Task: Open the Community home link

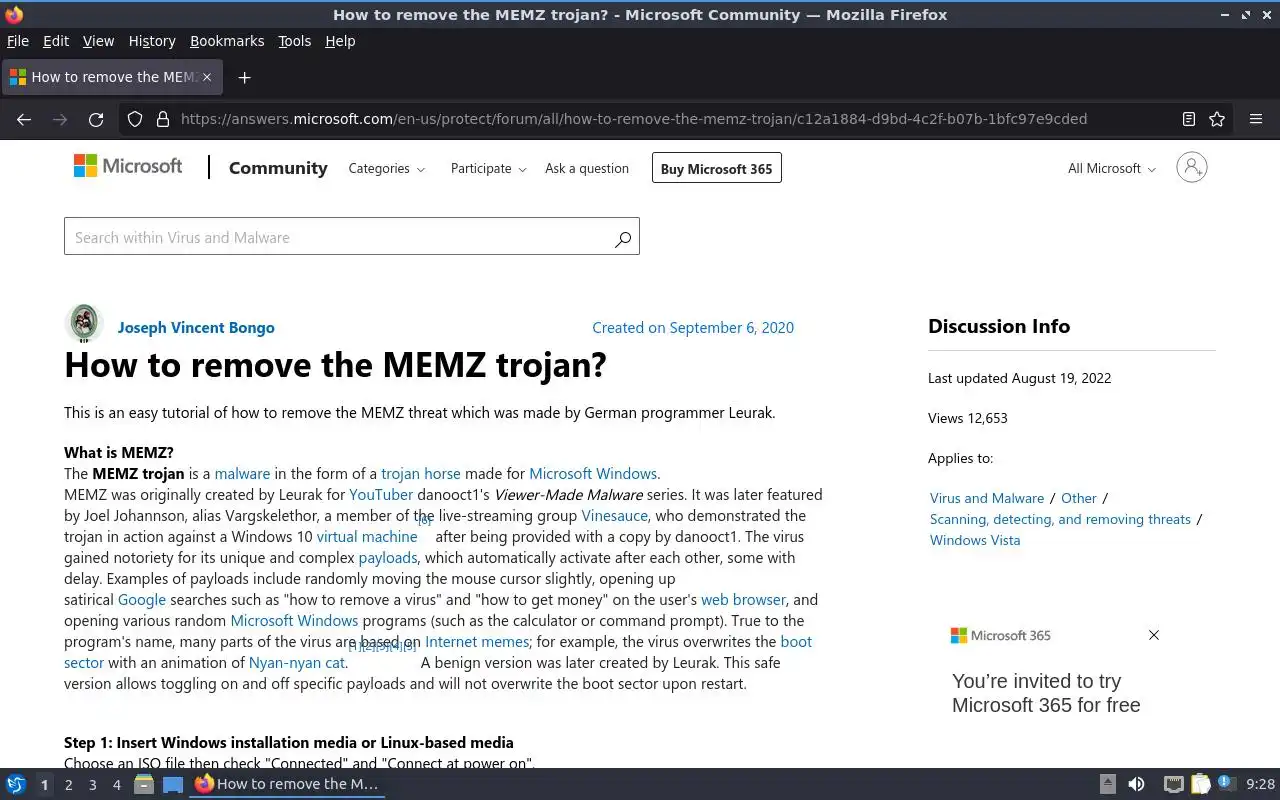Action: [278, 168]
